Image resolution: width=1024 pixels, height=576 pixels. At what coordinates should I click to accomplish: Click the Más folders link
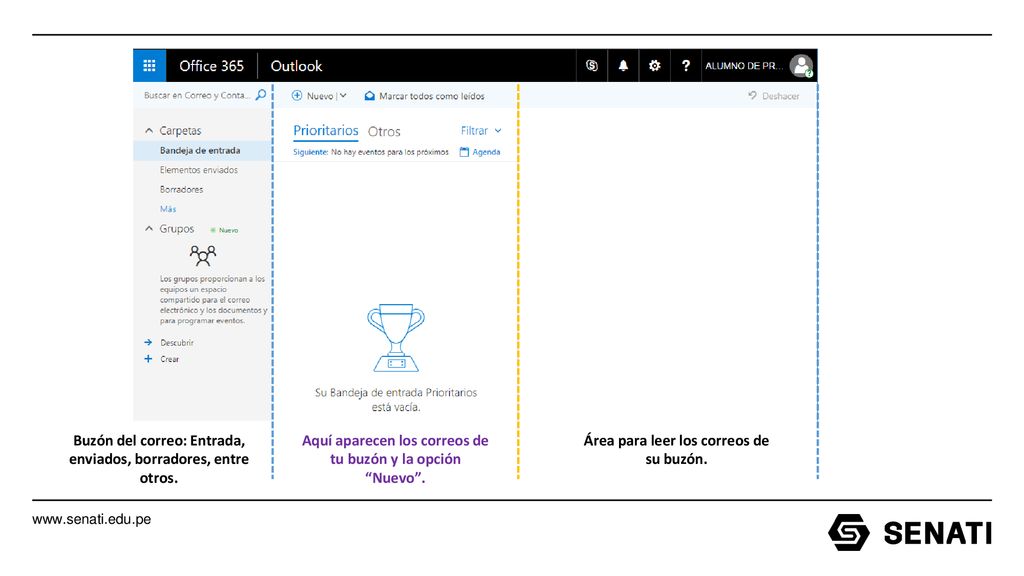coord(168,209)
